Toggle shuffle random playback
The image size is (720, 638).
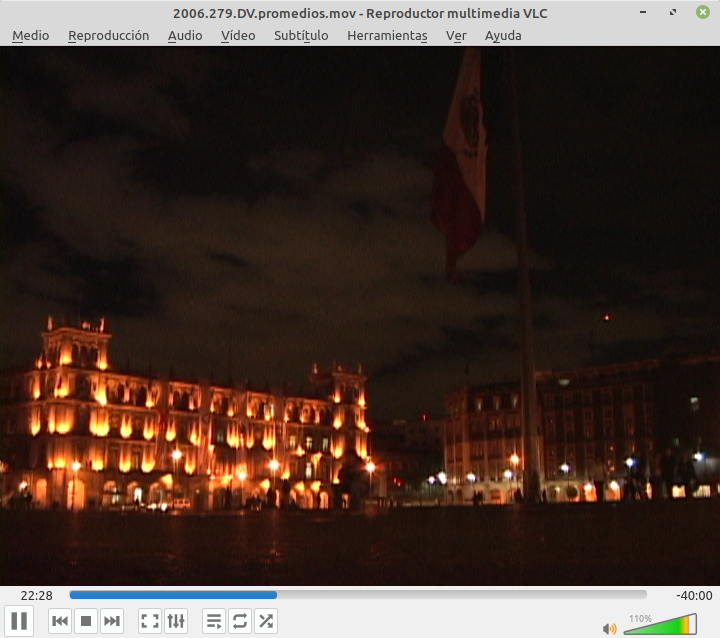click(x=266, y=621)
